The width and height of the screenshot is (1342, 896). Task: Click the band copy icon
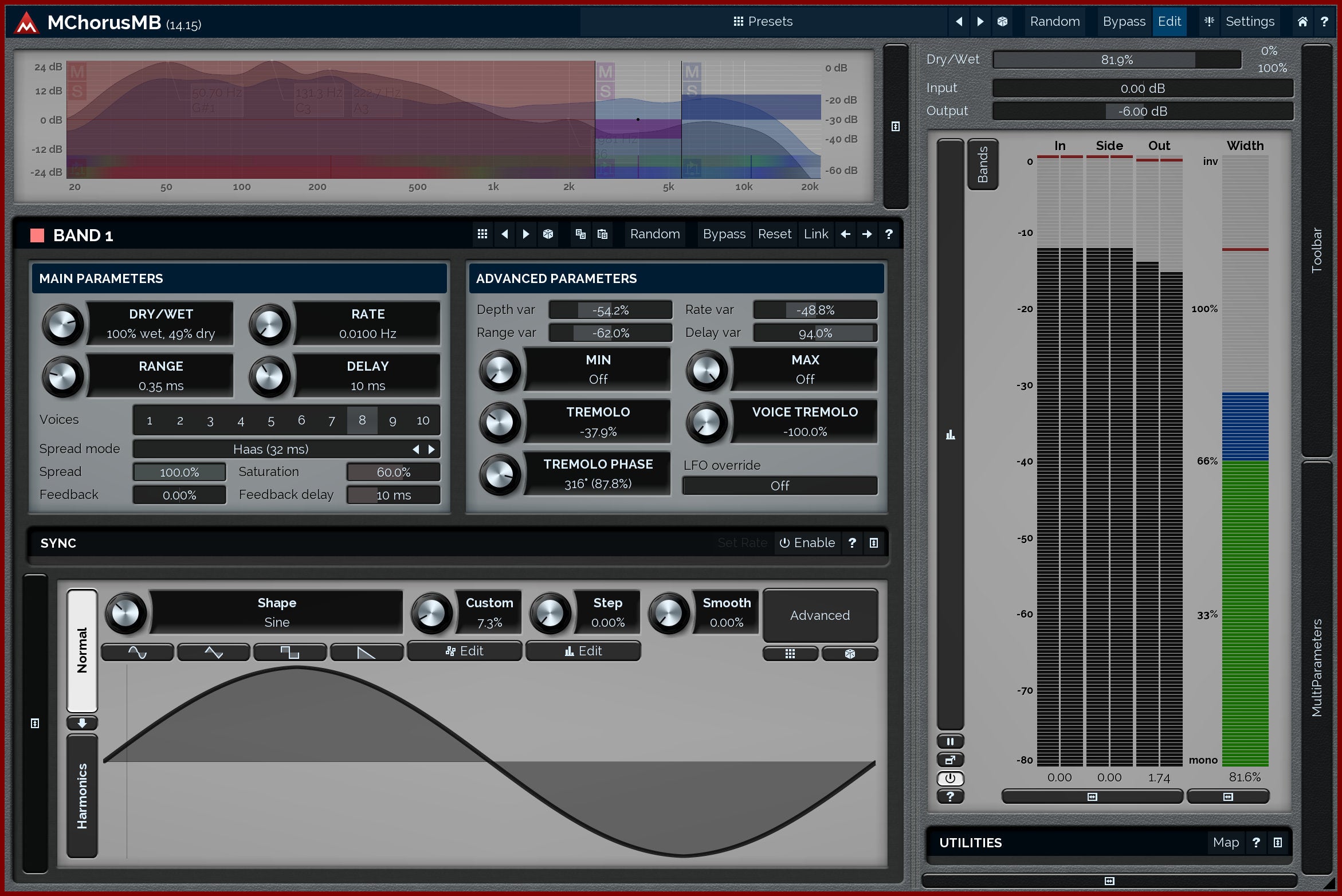[580, 234]
